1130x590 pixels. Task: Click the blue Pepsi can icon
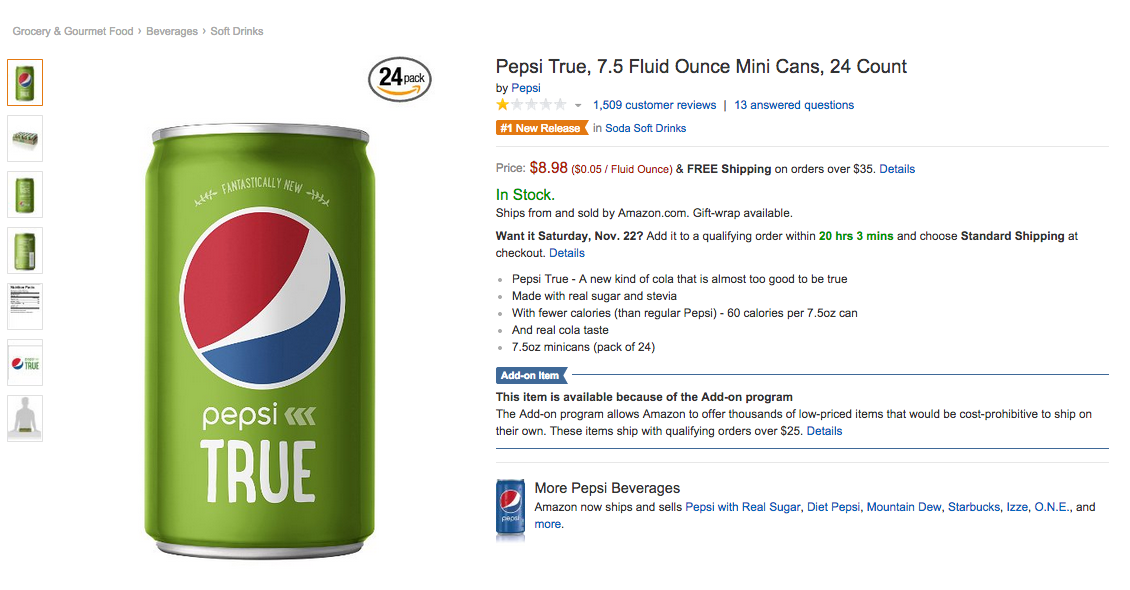pos(510,510)
